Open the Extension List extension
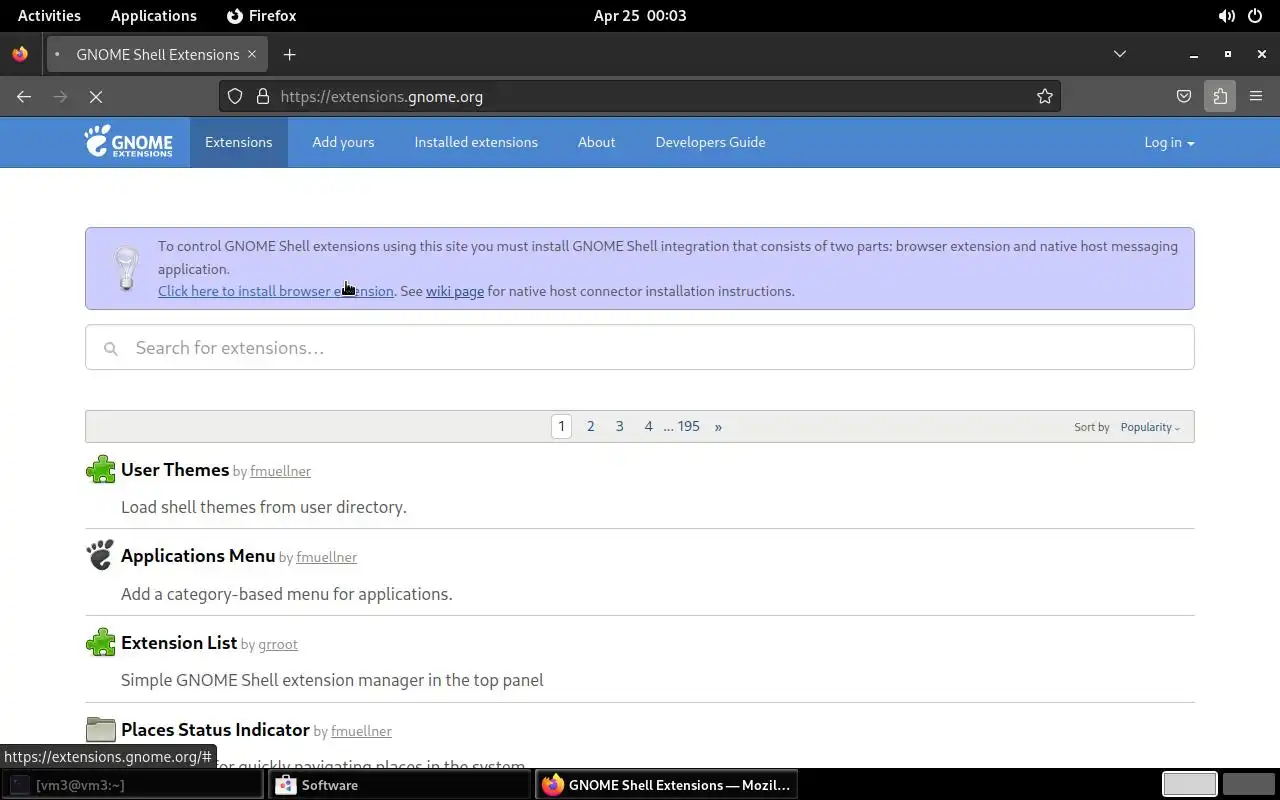This screenshot has width=1280, height=800. click(x=179, y=642)
